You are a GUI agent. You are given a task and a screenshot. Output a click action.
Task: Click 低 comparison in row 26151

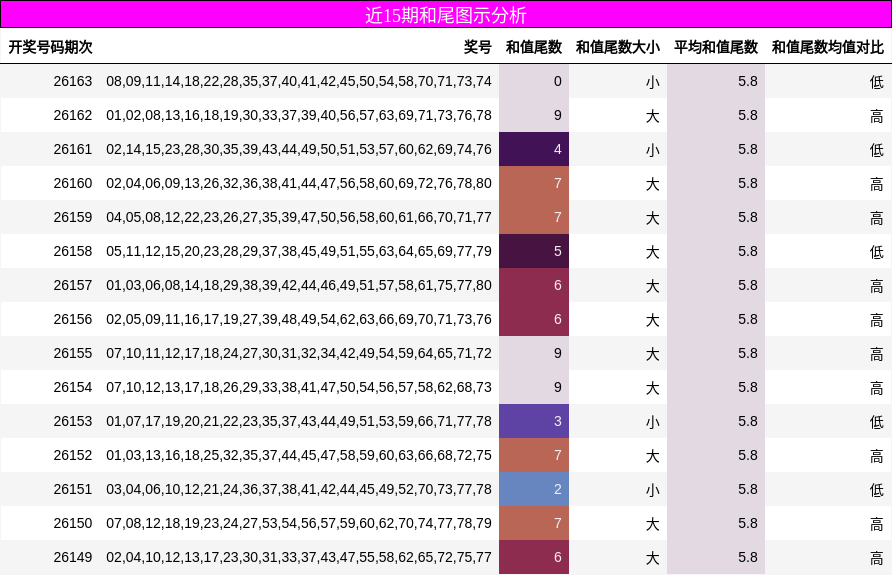tap(877, 490)
